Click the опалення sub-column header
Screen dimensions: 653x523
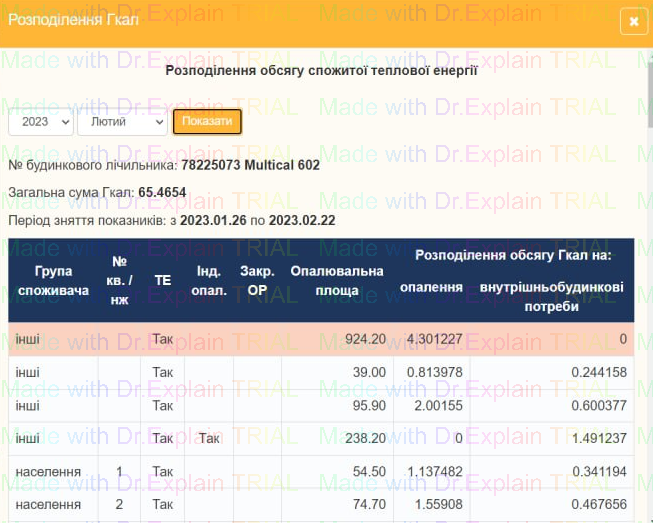(430, 288)
